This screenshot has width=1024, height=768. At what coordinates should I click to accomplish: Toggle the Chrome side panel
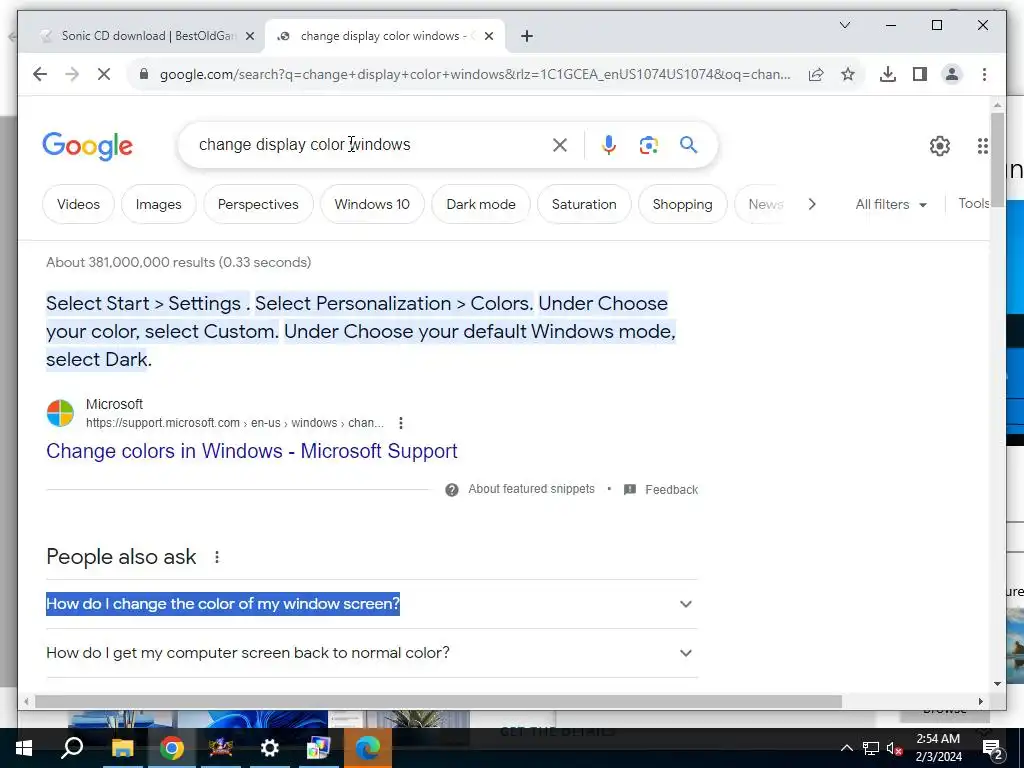(920, 74)
